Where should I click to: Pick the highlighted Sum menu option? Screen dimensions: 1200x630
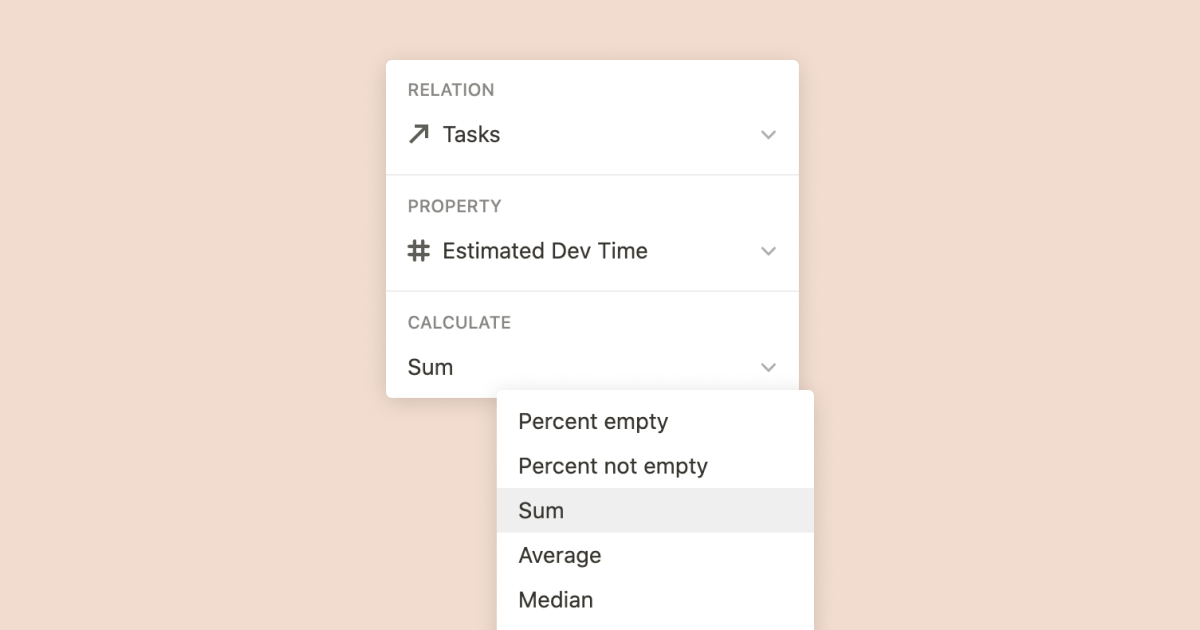coord(541,511)
